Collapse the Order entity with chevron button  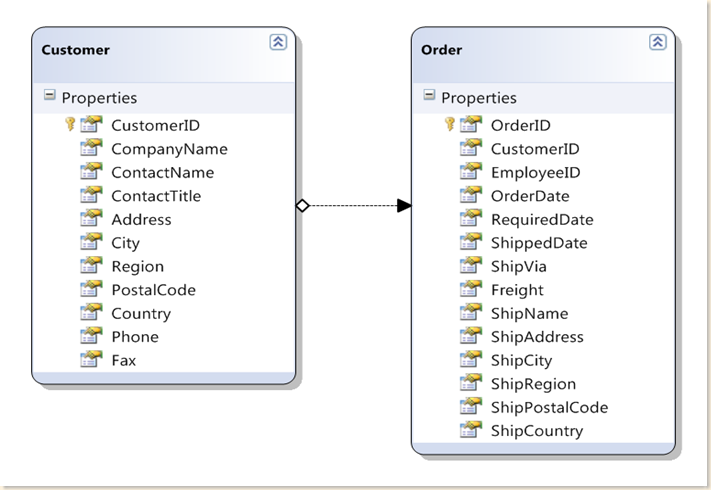[657, 42]
